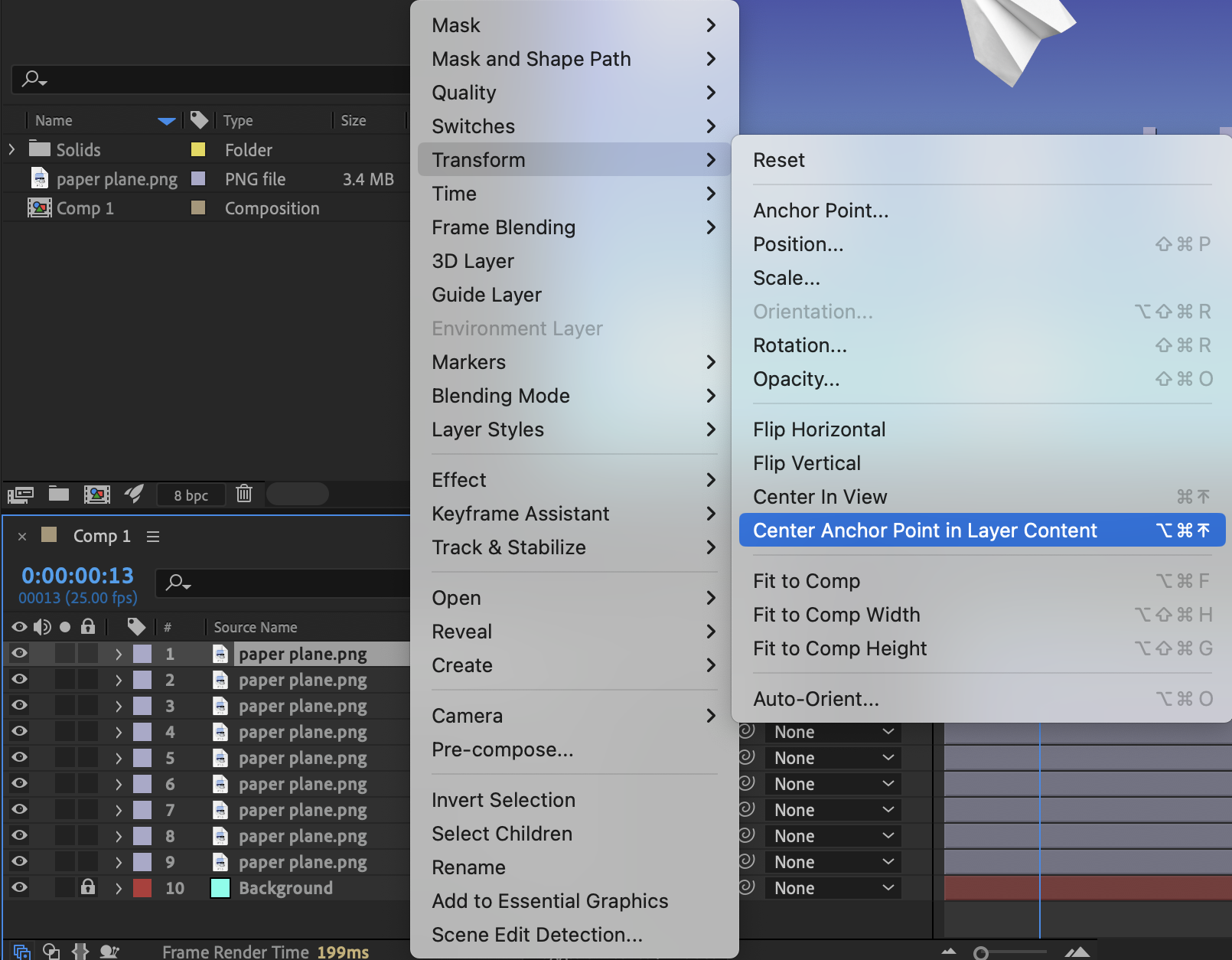Expand layer 8 properties
The width and height of the screenshot is (1232, 960).
tap(119, 836)
